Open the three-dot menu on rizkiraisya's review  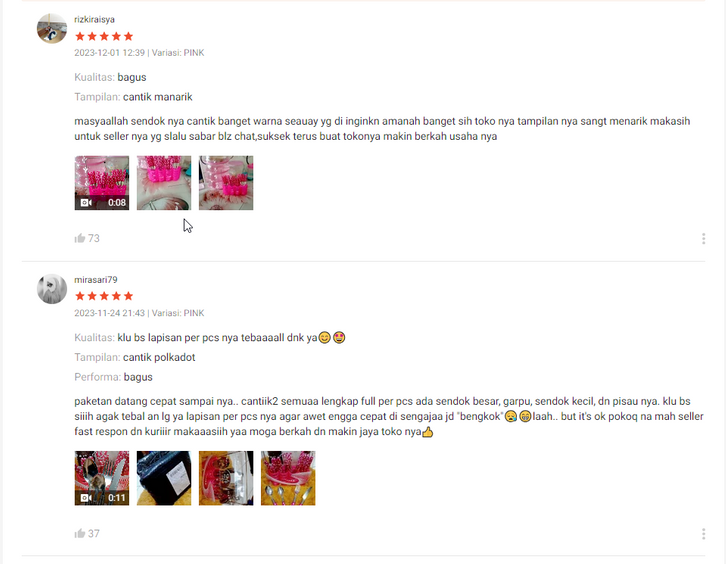coord(703,238)
